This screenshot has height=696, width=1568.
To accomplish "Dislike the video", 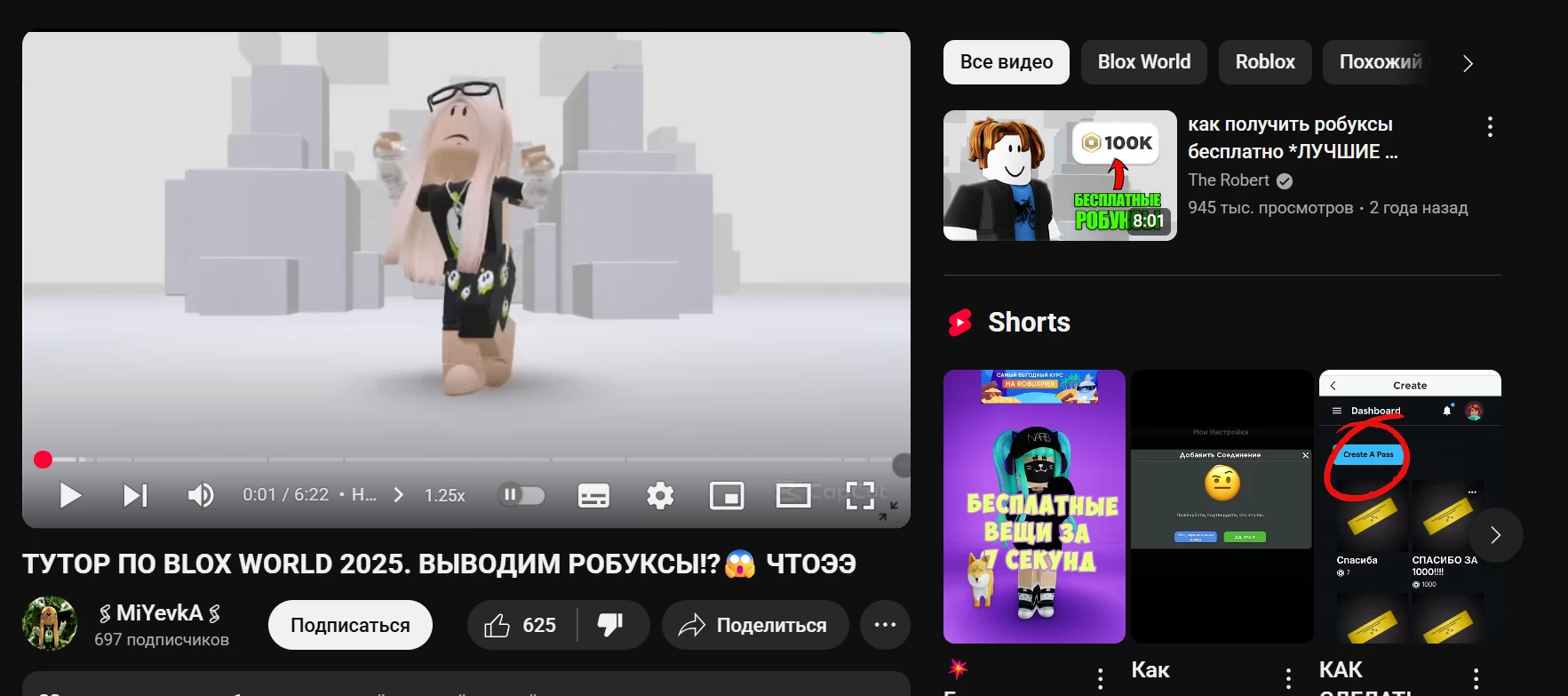I will pyautogui.click(x=611, y=625).
